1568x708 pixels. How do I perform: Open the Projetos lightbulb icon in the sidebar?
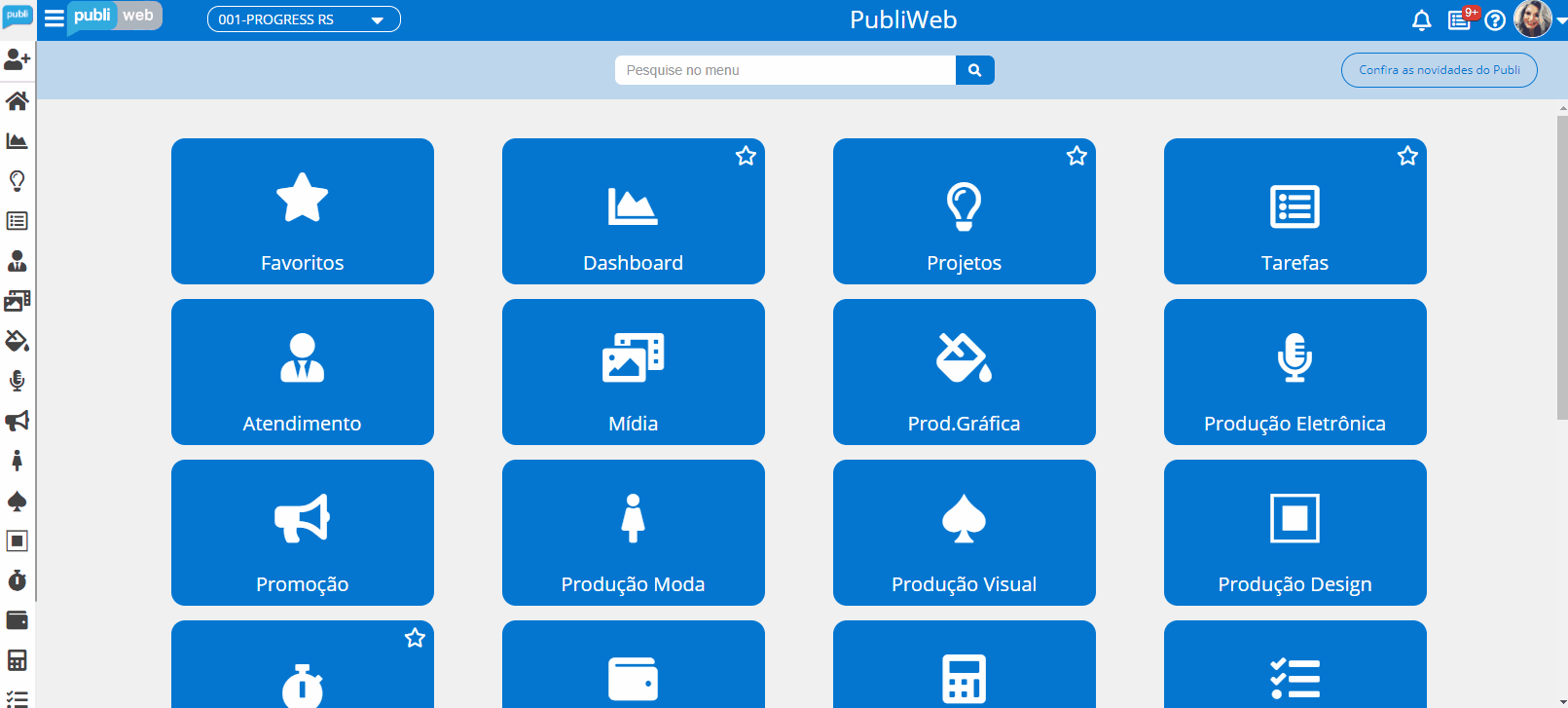[18, 180]
